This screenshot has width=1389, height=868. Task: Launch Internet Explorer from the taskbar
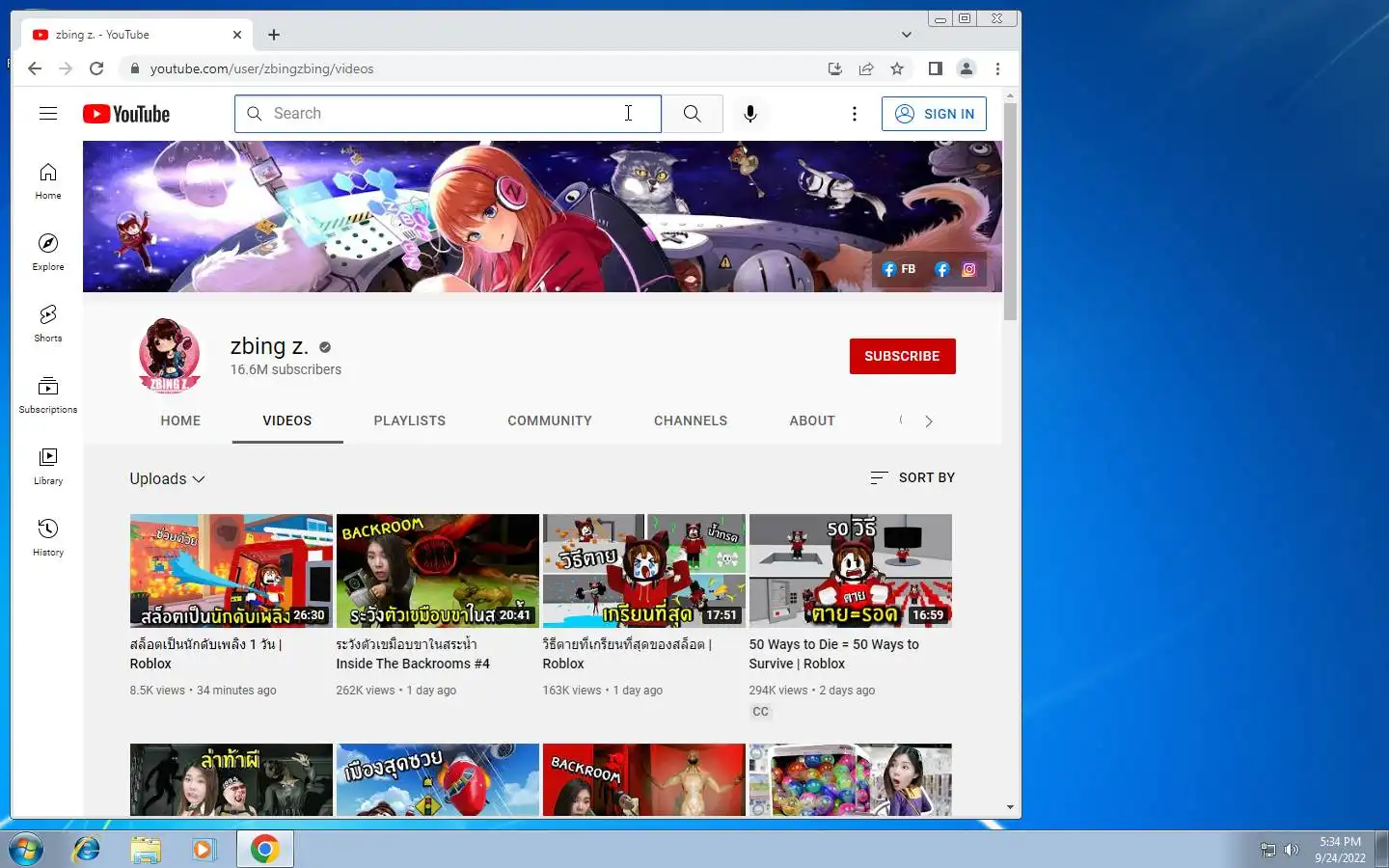(x=87, y=850)
